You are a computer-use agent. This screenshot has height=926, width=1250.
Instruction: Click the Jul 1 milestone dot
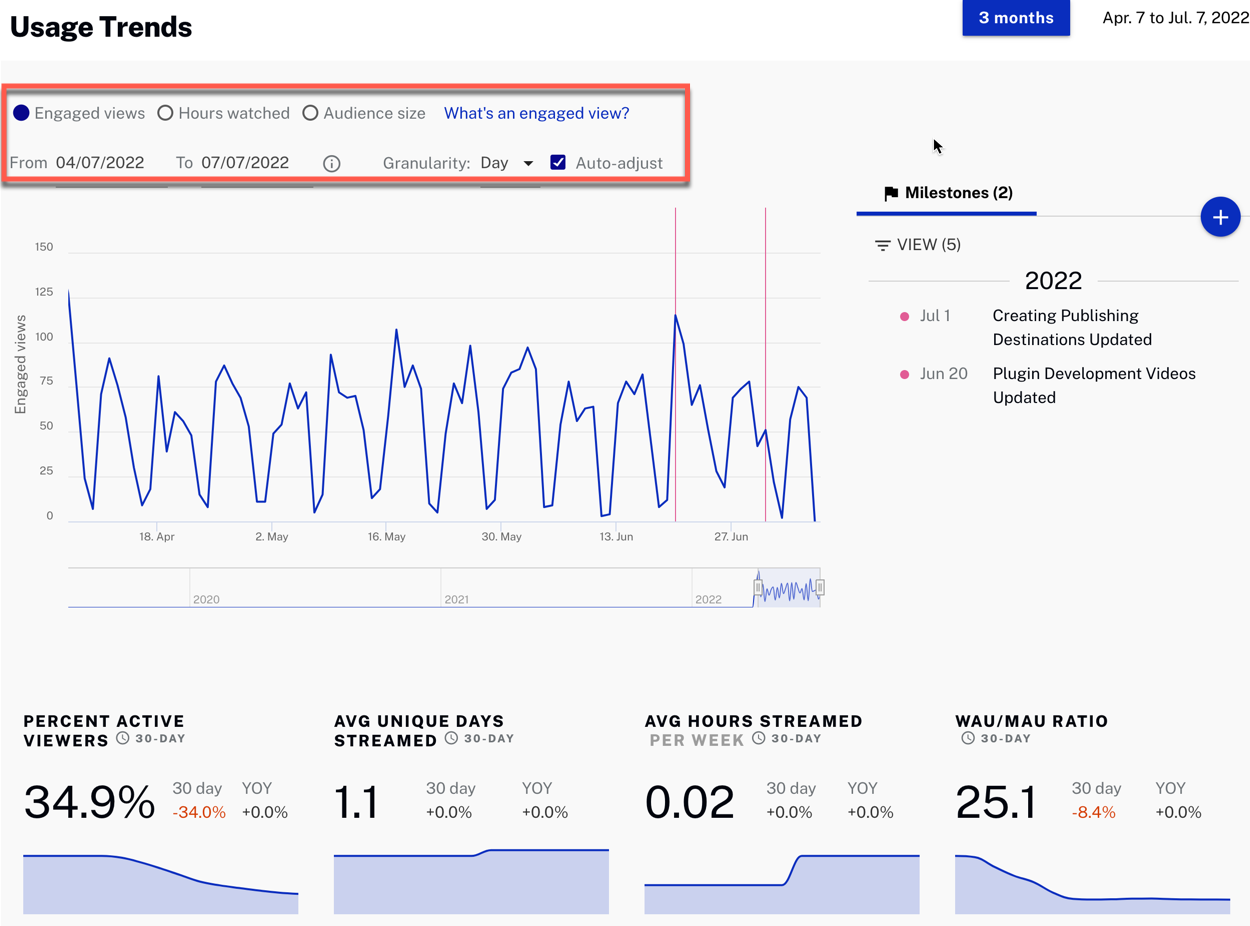(903, 316)
